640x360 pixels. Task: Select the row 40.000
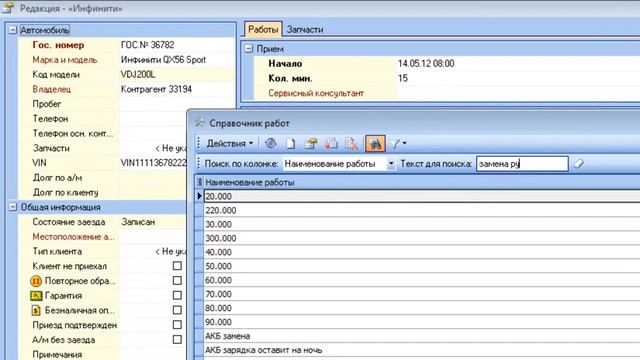point(422,252)
